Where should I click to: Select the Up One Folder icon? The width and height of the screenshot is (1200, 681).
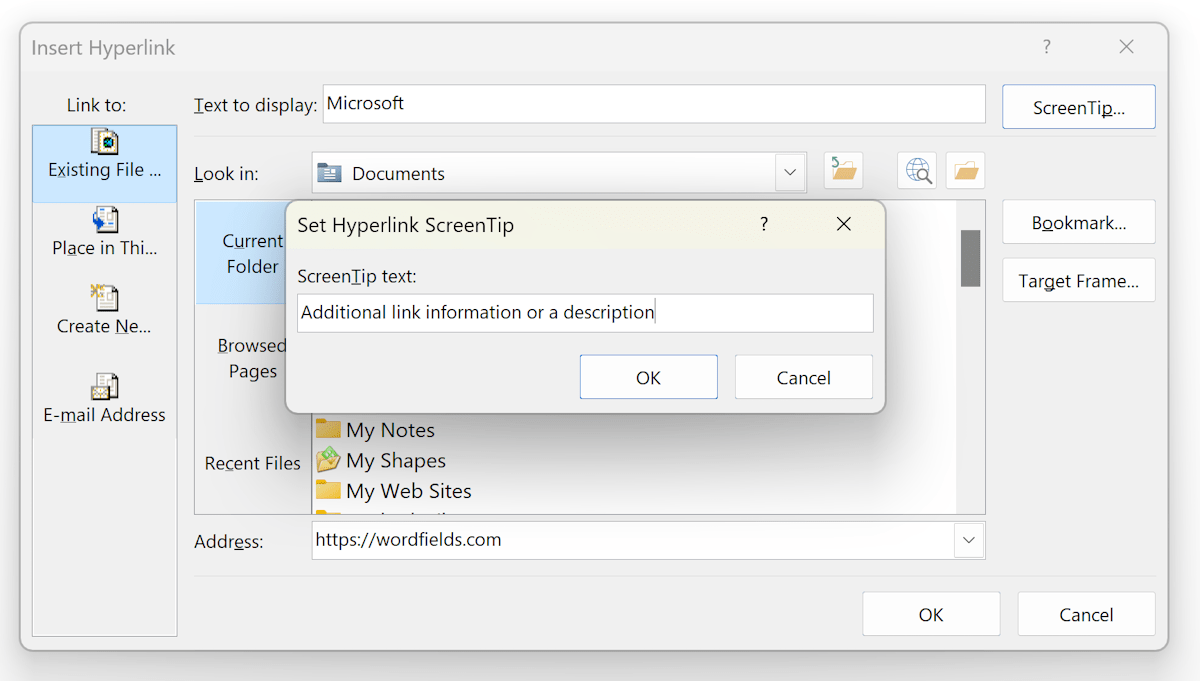pos(843,170)
